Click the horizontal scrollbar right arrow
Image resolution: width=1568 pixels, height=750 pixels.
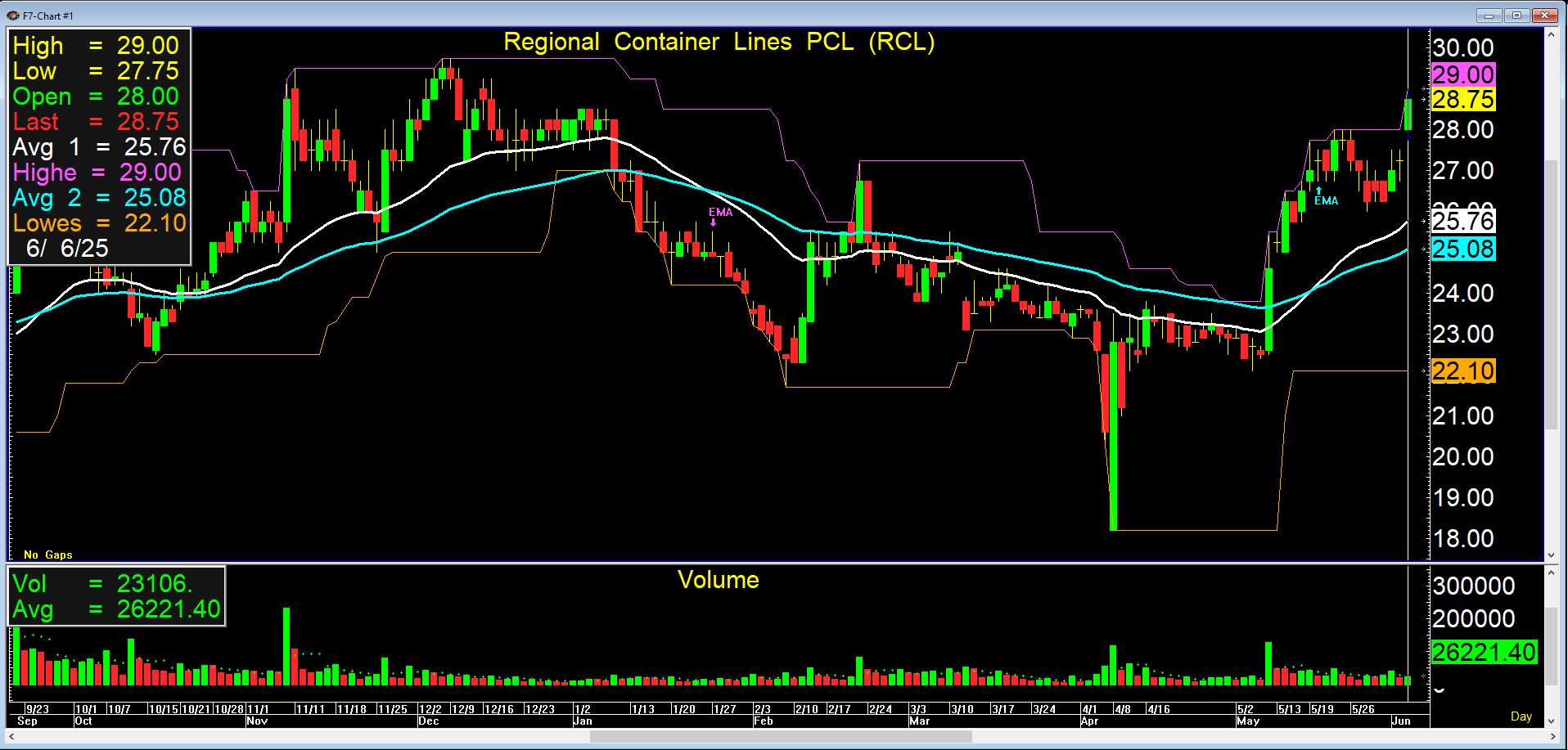pos(1552,737)
